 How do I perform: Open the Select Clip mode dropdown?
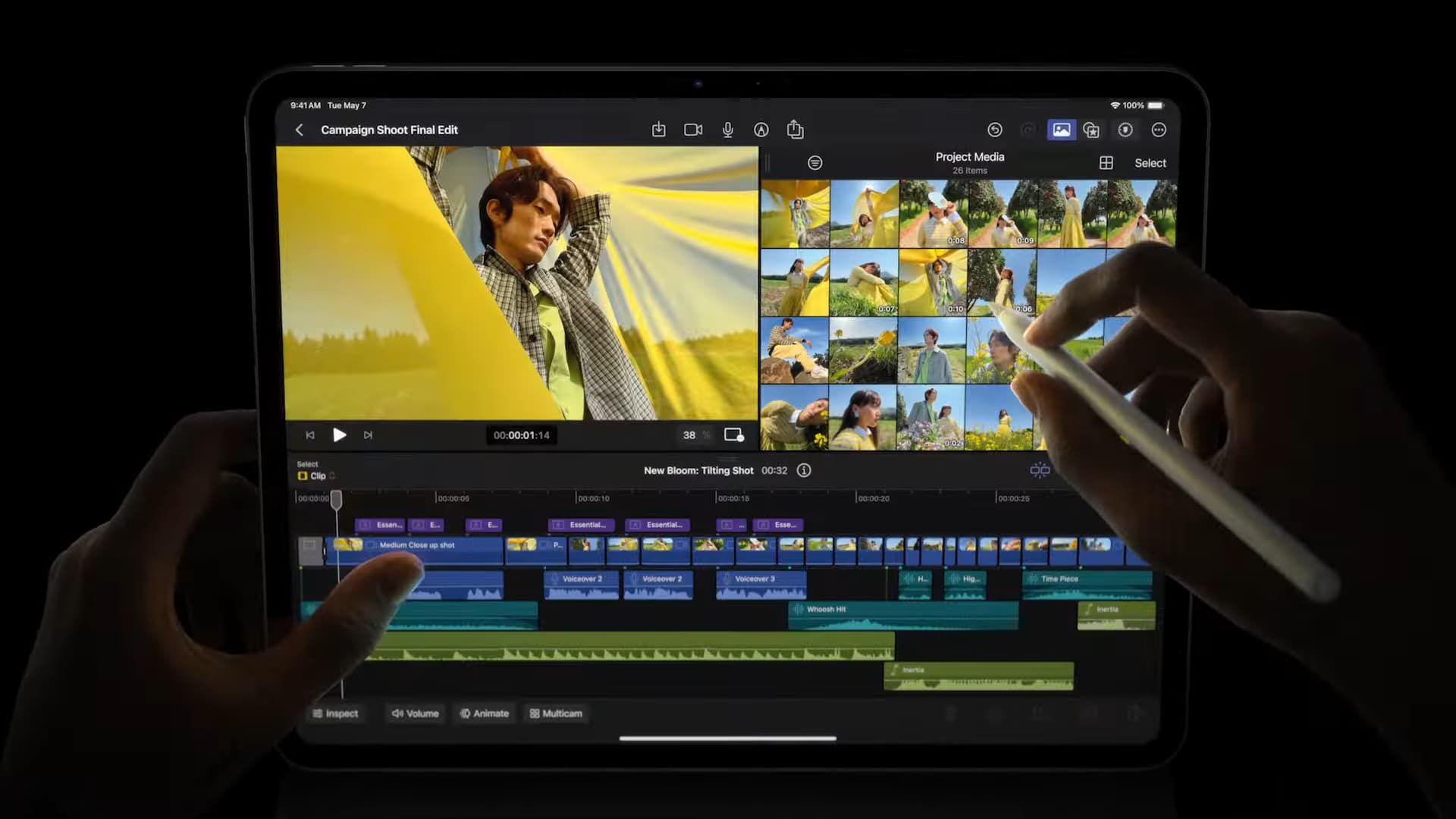[317, 475]
